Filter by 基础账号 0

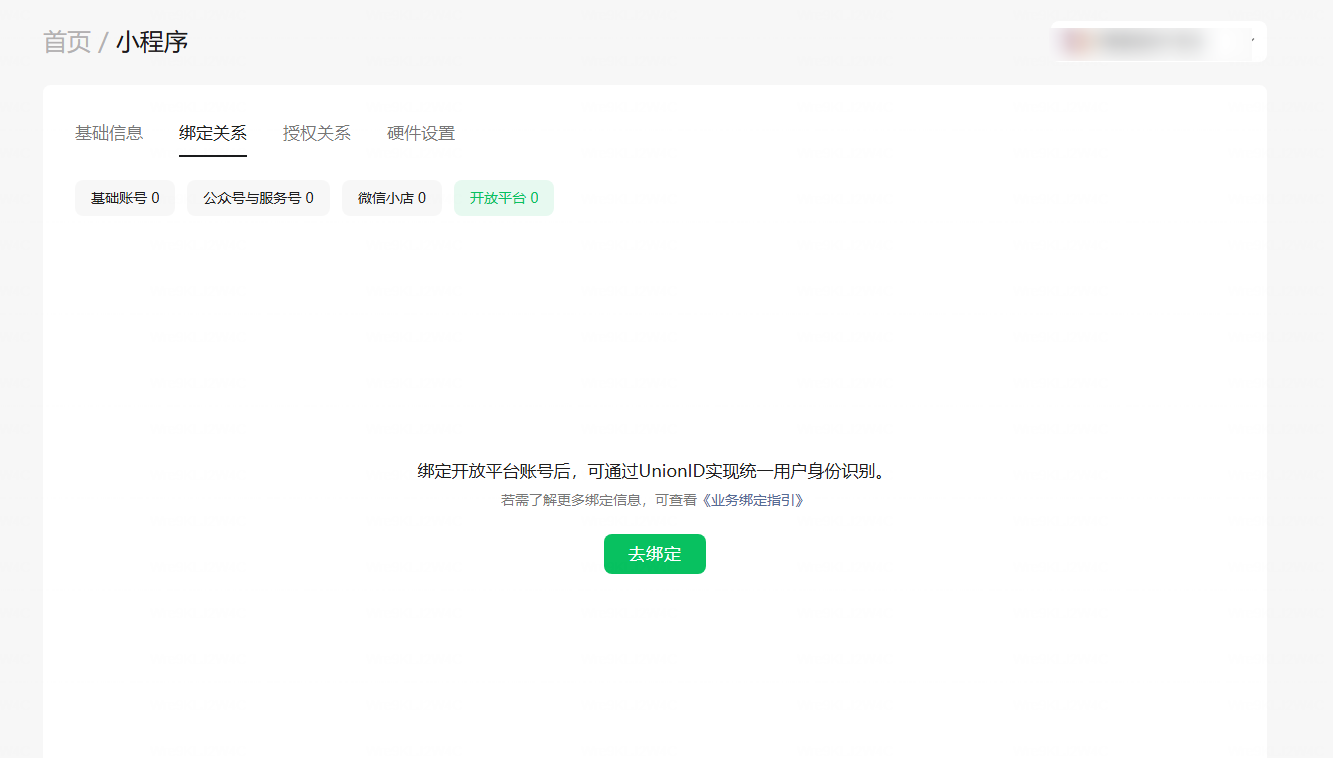[x=125, y=198]
